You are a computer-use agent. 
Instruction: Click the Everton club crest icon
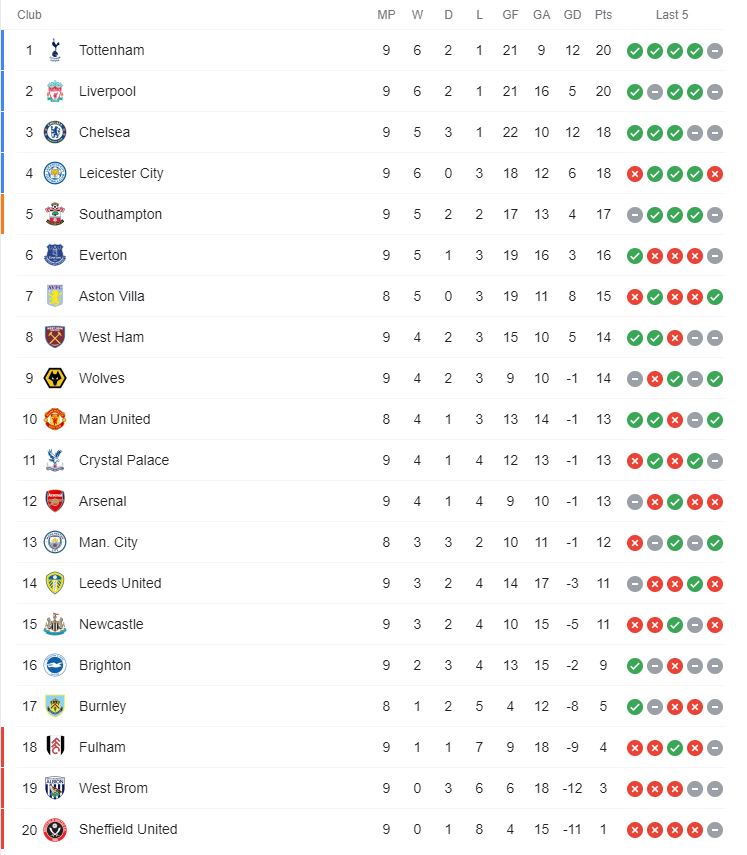pyautogui.click(x=55, y=255)
